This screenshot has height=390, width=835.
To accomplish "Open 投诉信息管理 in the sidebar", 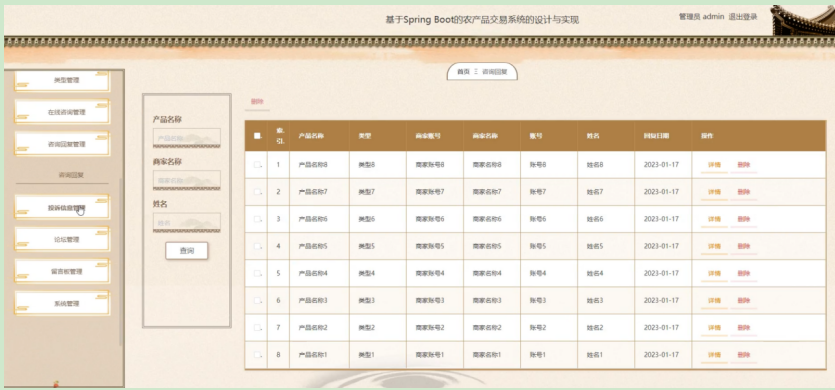I will [62, 207].
